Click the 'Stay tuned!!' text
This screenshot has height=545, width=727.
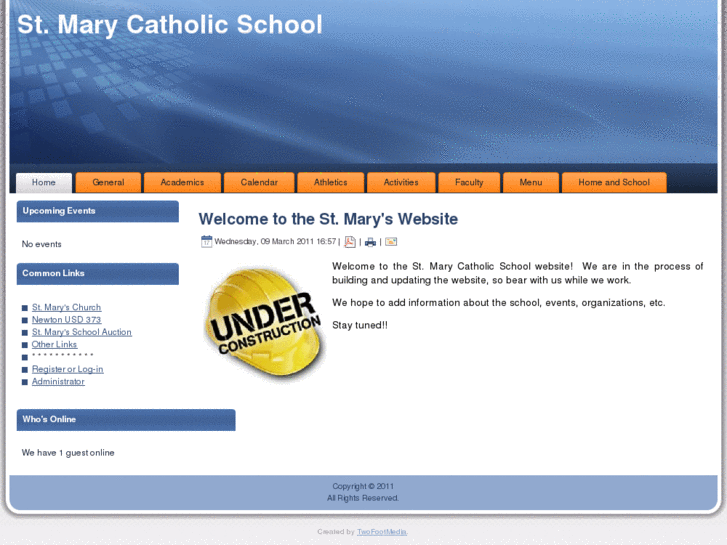(x=360, y=325)
